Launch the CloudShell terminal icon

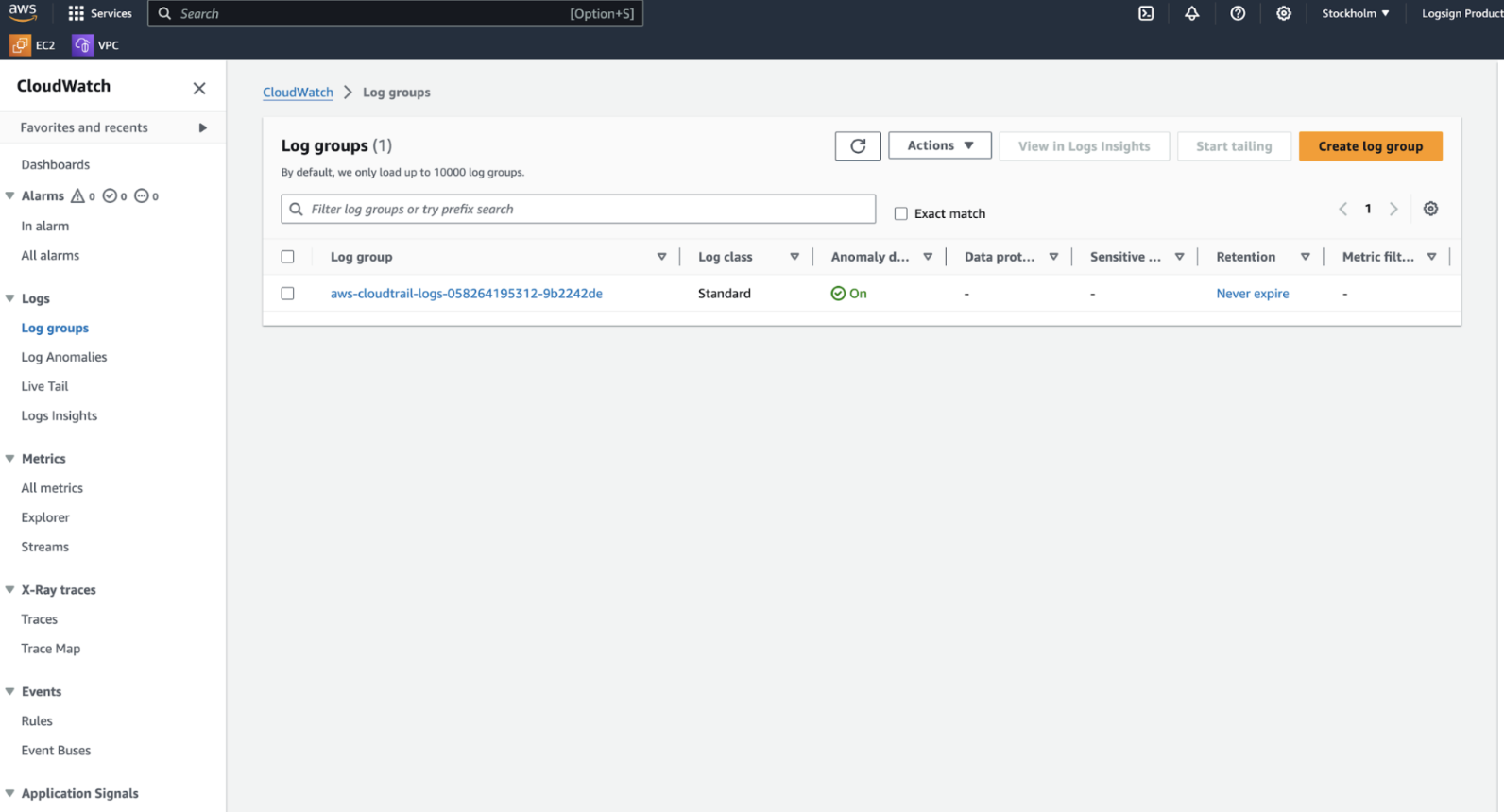[x=1146, y=13]
